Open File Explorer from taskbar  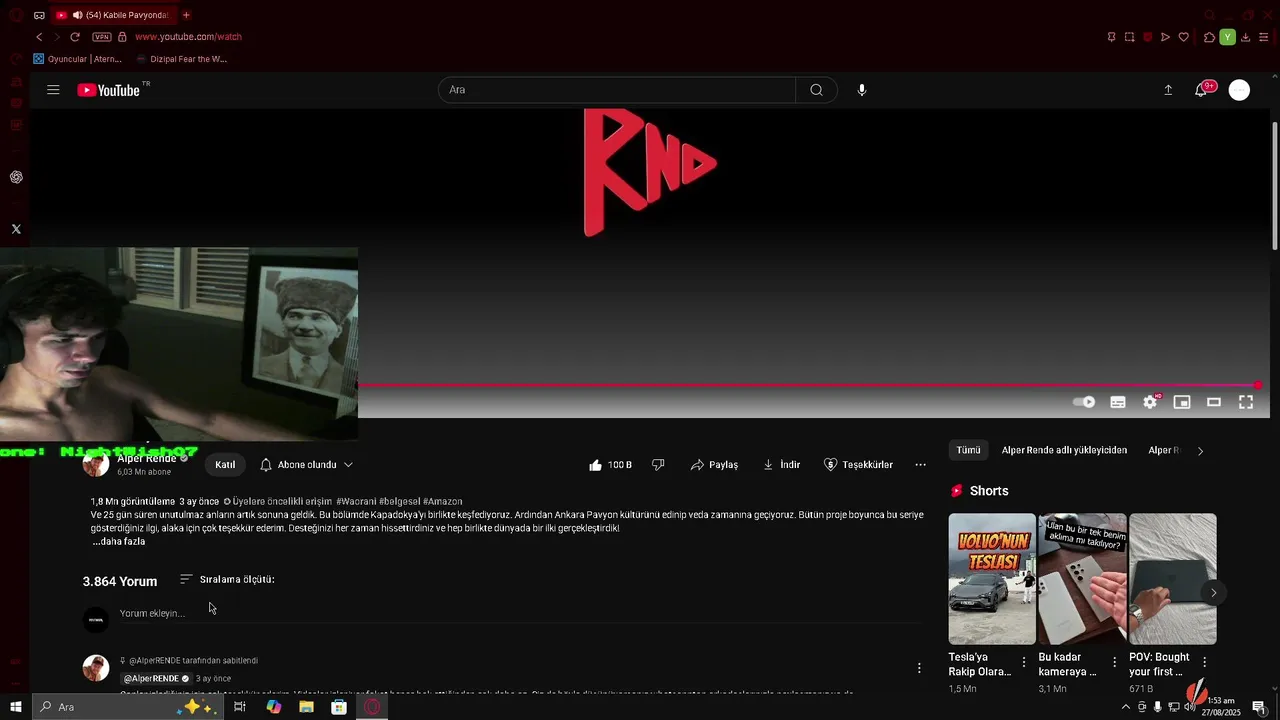306,707
